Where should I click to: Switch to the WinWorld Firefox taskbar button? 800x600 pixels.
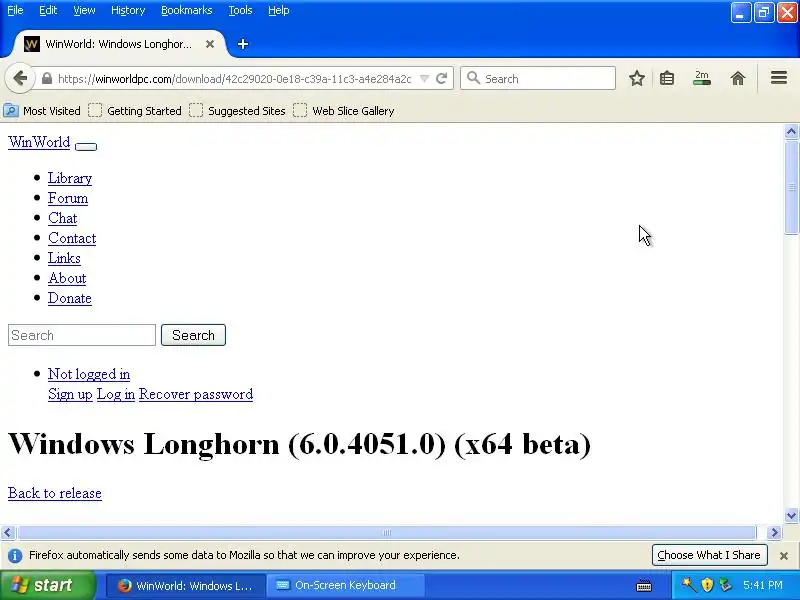(186, 586)
